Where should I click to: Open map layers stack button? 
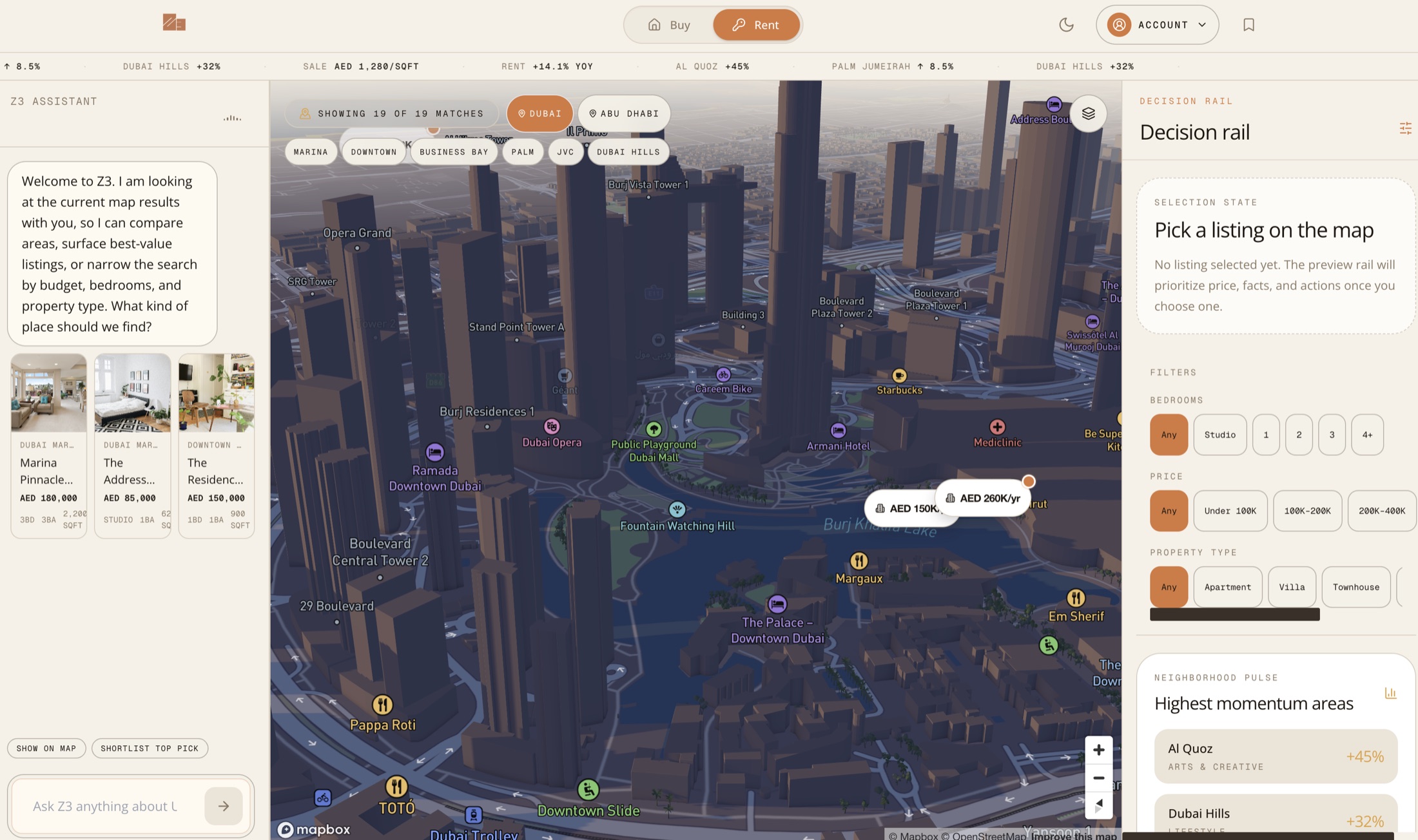(x=1088, y=113)
